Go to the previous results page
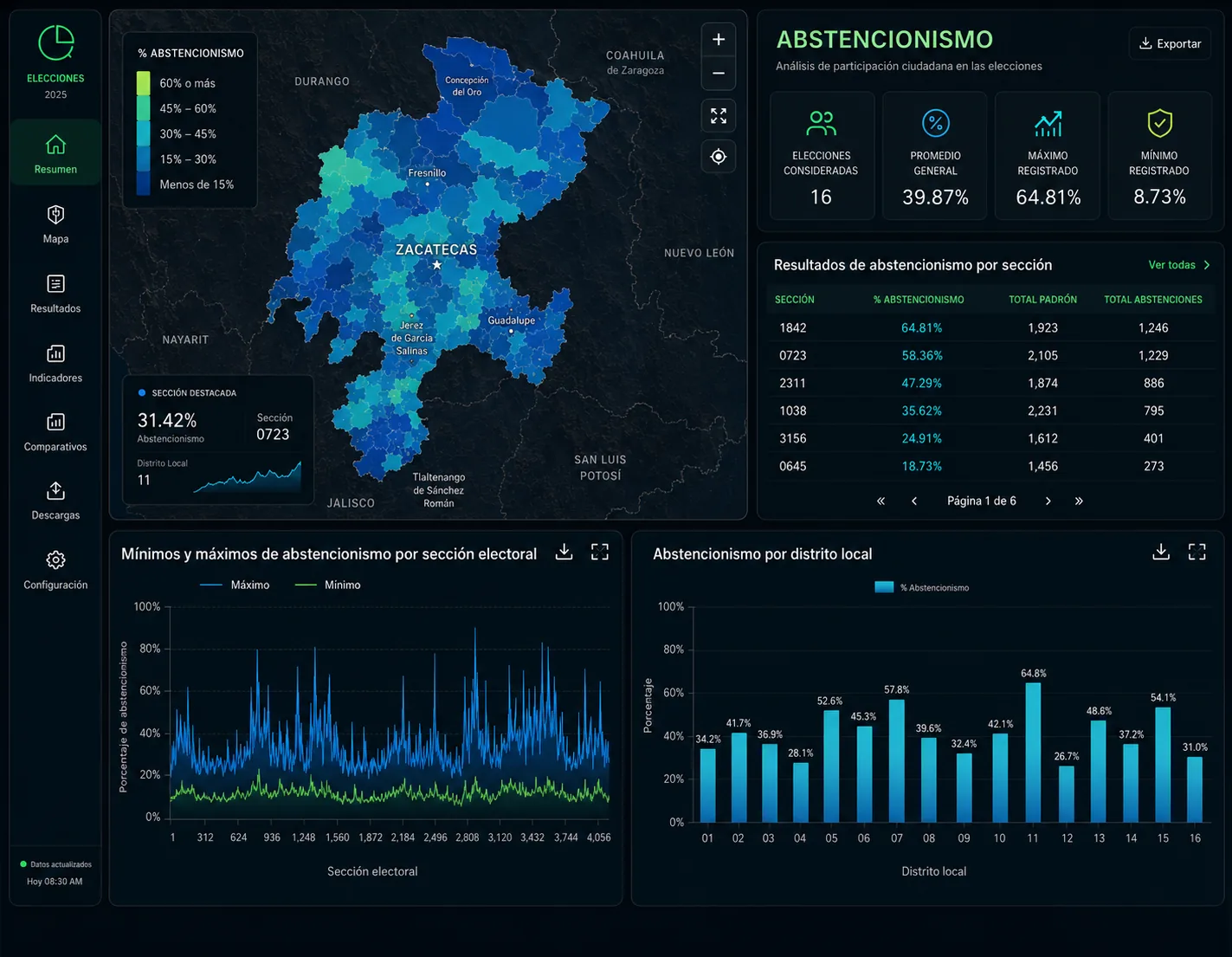Screen dimensions: 1232x957 point(914,501)
